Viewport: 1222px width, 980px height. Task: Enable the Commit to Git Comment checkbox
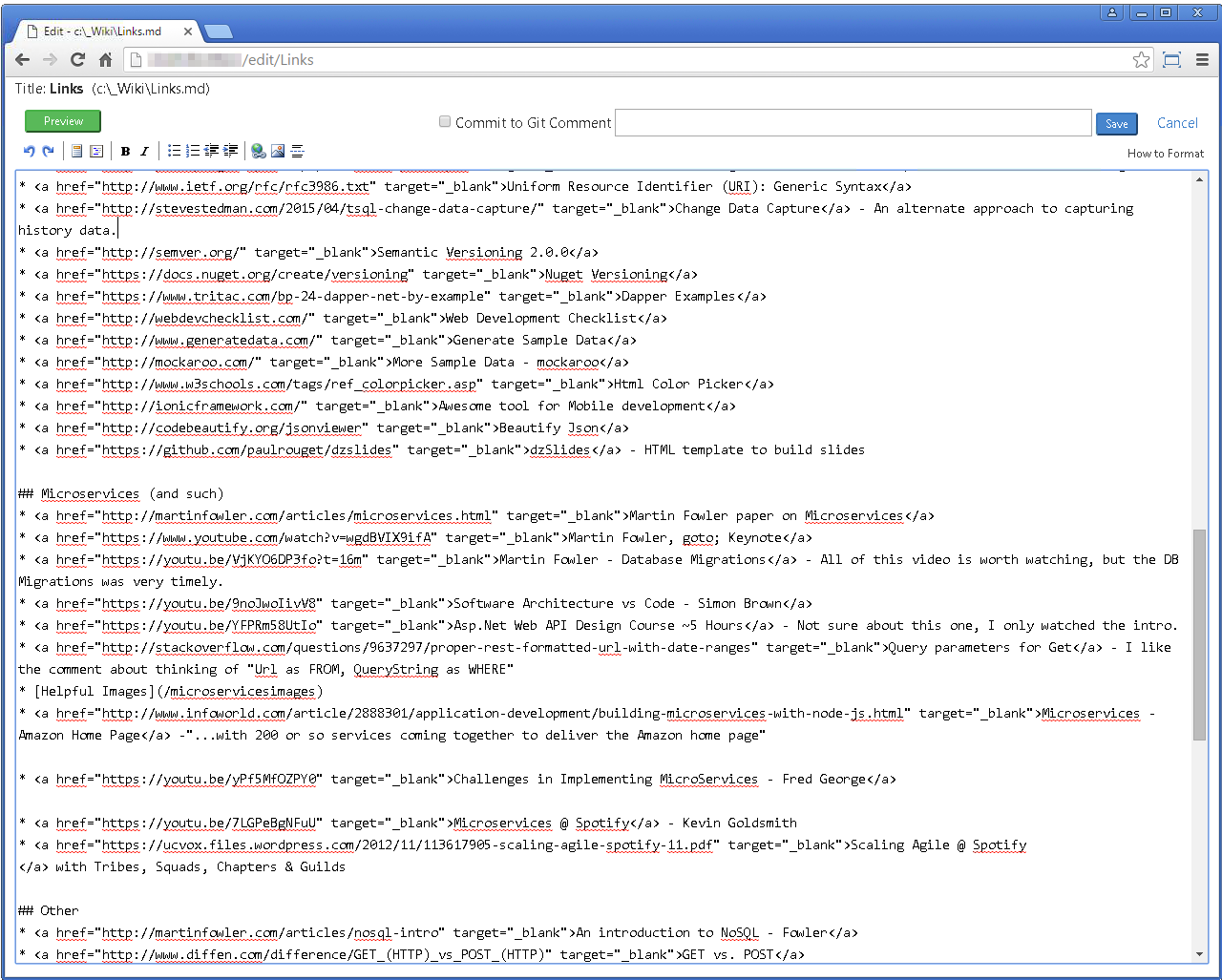coord(445,121)
